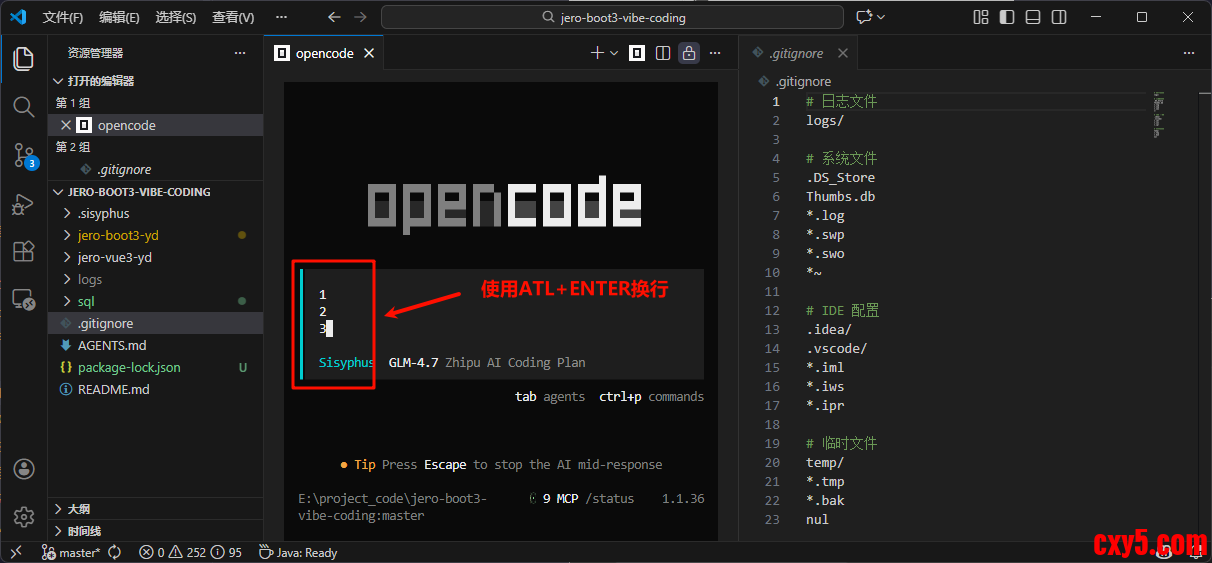Screen dimensions: 1212x563
Task: Click the master* branch in status bar
Action: 71,552
